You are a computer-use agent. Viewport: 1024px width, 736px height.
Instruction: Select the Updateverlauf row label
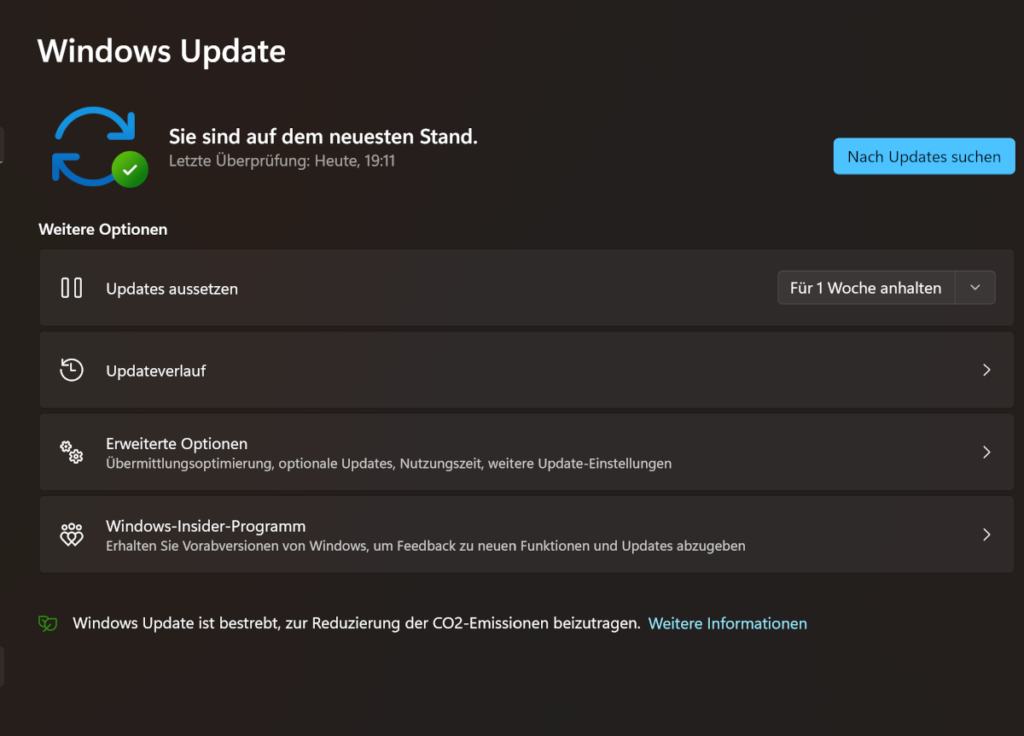(155, 371)
